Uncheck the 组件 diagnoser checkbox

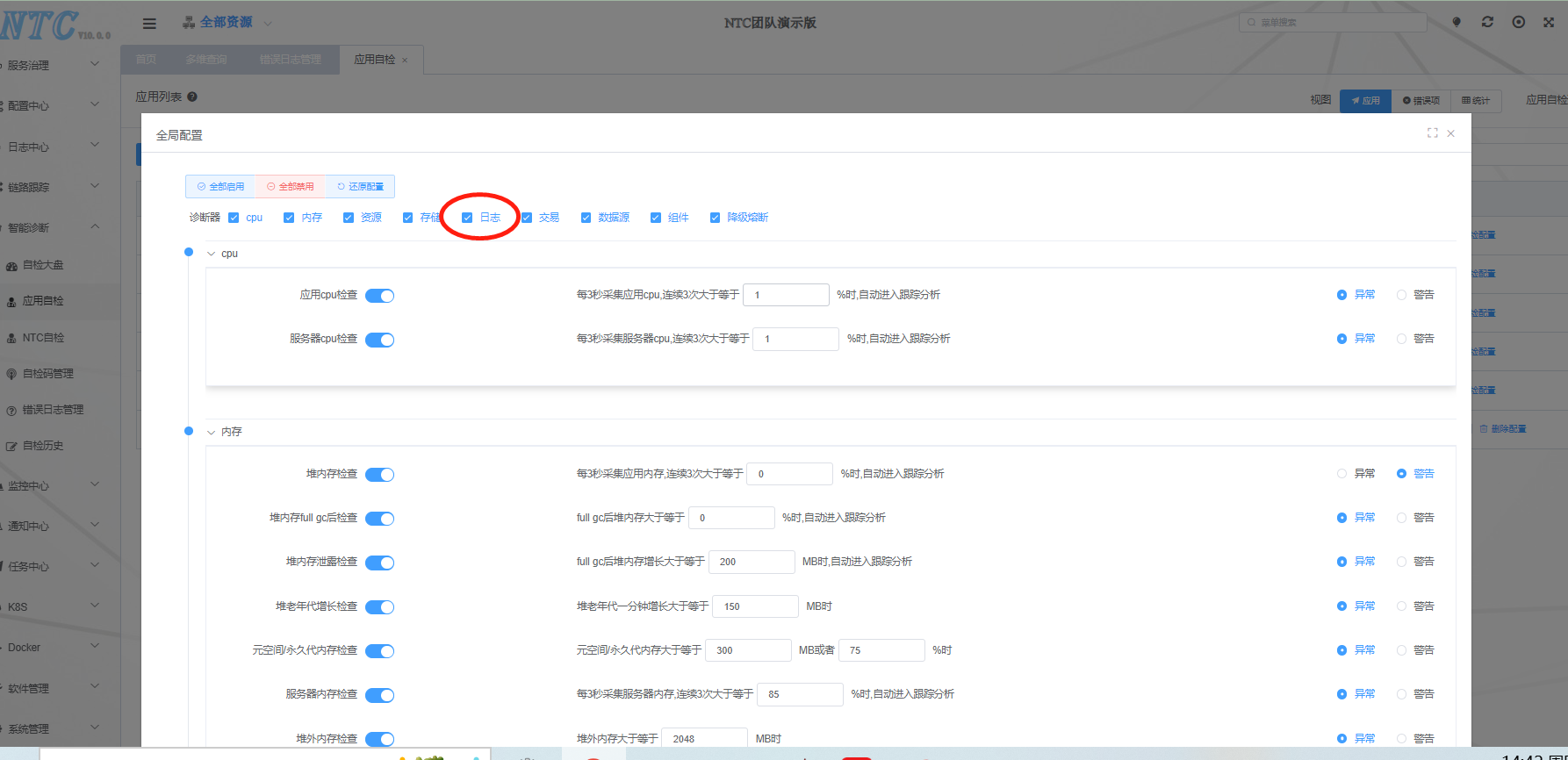[656, 218]
